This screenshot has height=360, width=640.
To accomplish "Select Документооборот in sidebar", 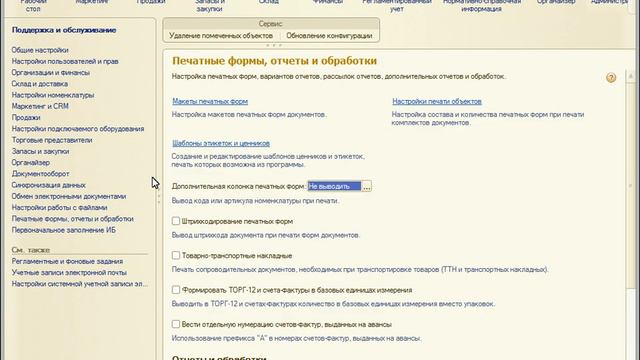I will click(x=40, y=173).
